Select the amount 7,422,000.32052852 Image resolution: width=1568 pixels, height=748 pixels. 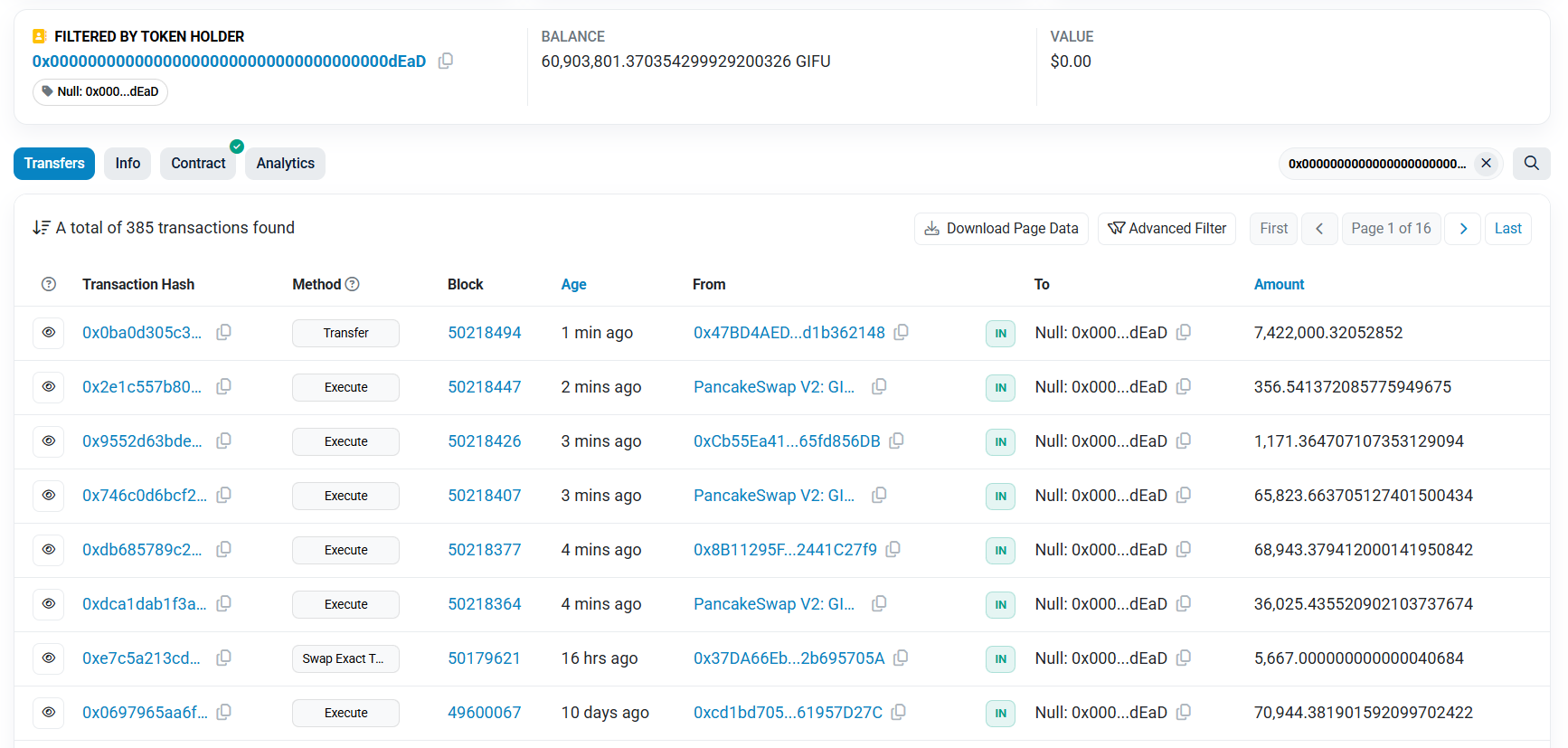1327,333
